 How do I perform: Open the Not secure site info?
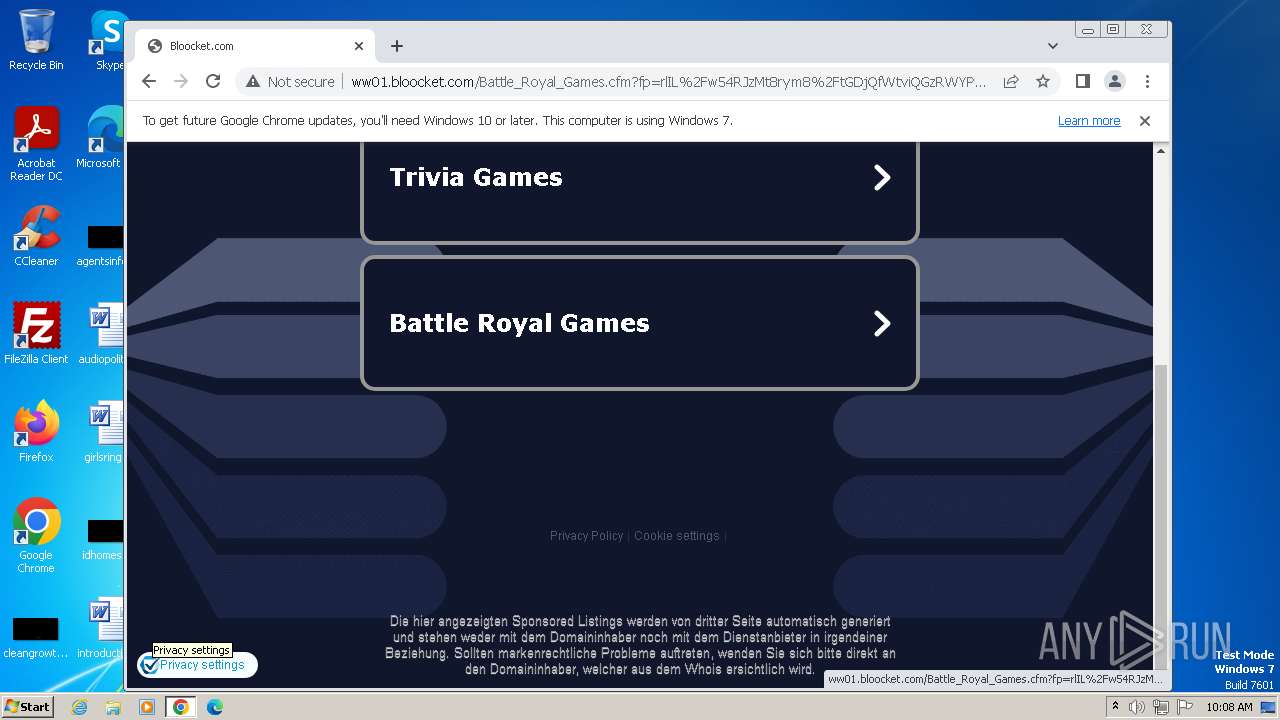[x=290, y=81]
